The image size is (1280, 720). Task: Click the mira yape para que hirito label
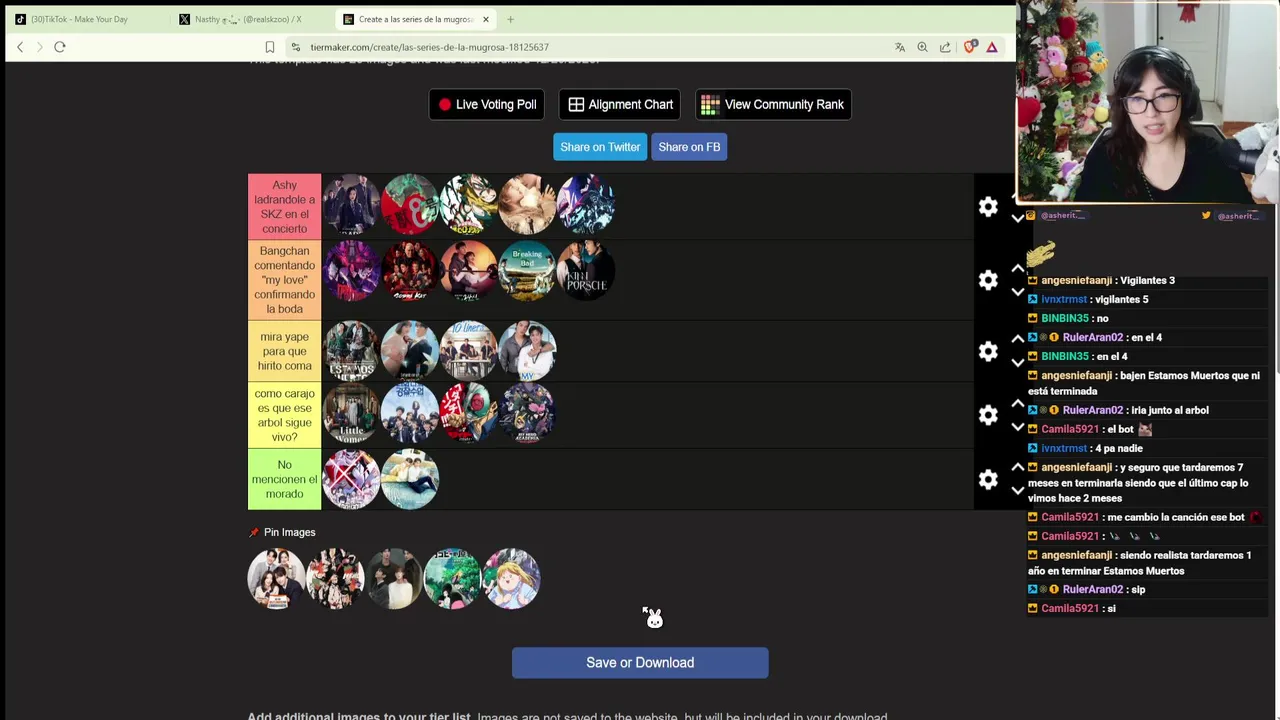tap(285, 351)
